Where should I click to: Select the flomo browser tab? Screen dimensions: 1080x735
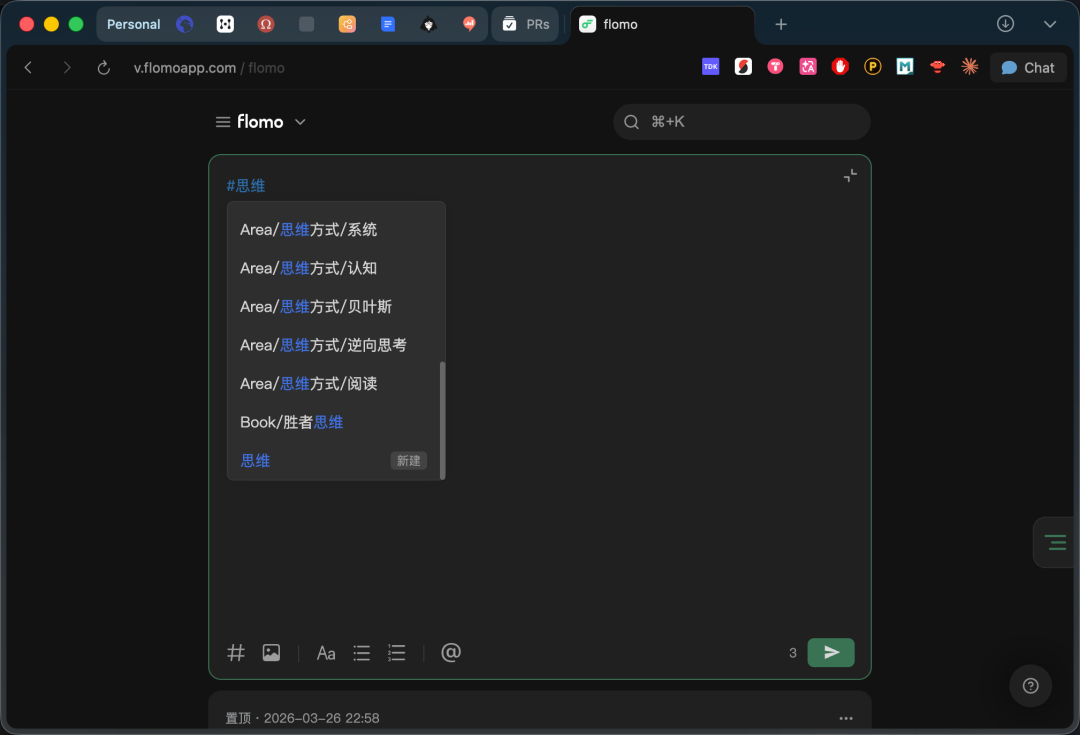coord(662,25)
